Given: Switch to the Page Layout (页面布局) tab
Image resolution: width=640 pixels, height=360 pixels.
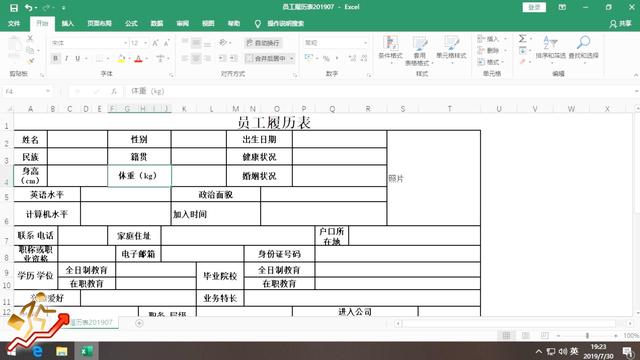Looking at the screenshot, I should point(99,24).
